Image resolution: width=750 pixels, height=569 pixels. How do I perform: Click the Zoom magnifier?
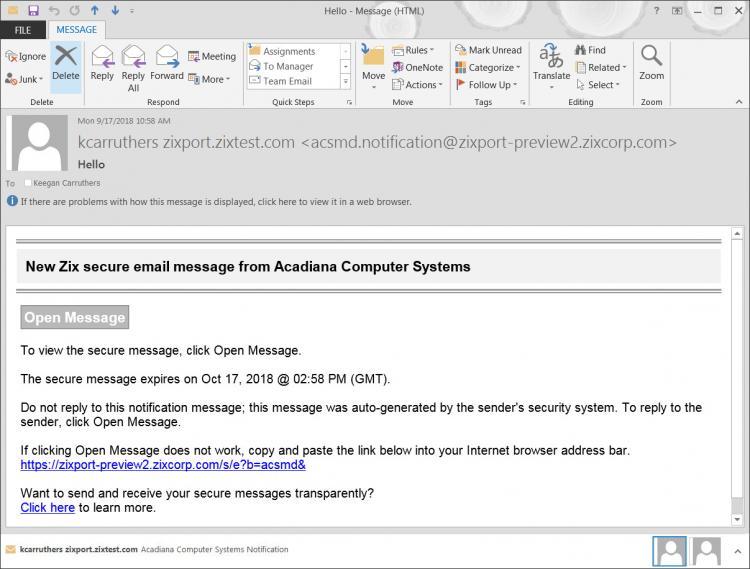(x=651, y=63)
